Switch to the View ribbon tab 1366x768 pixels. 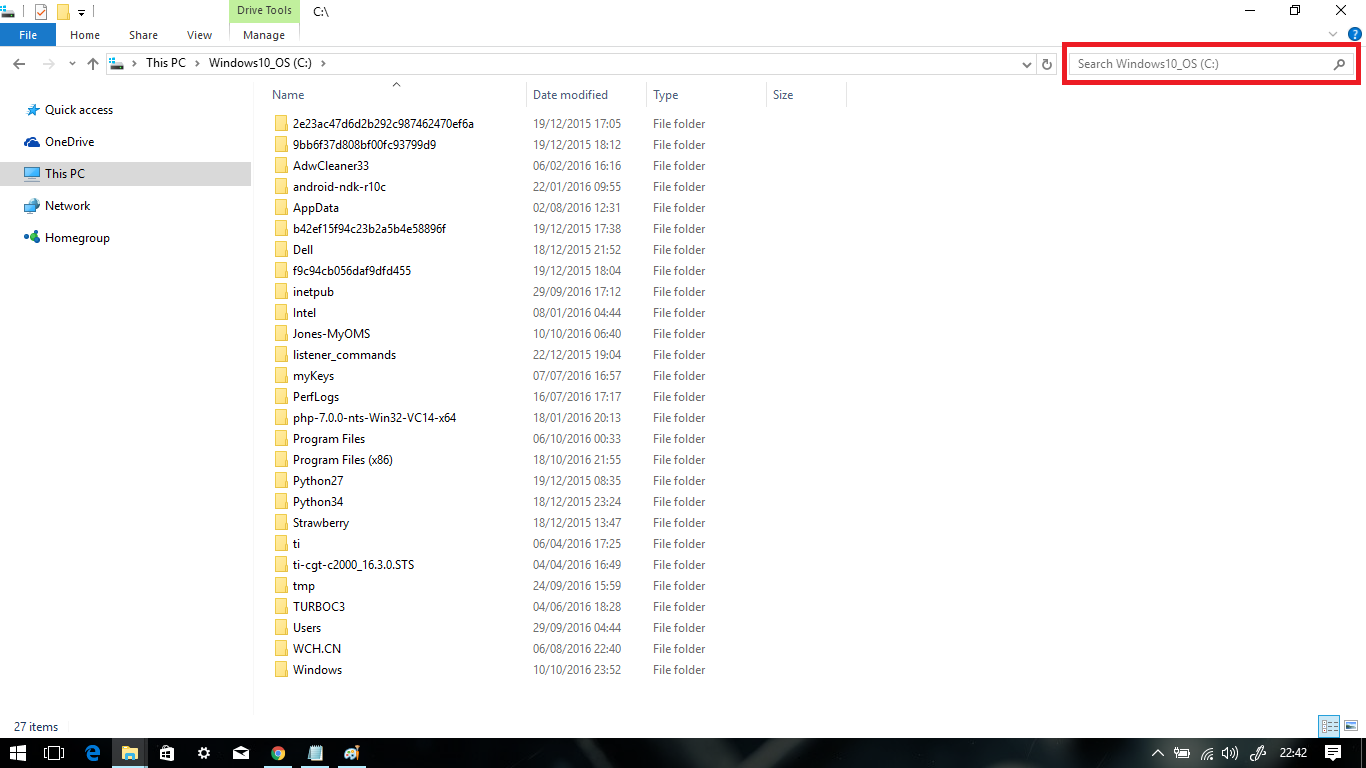(199, 34)
